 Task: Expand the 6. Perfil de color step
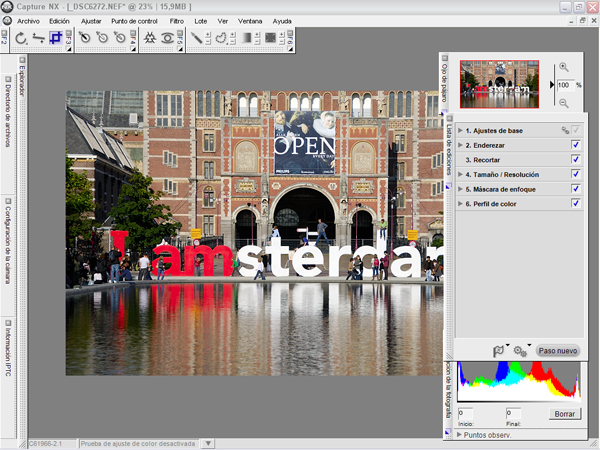pyautogui.click(x=460, y=204)
